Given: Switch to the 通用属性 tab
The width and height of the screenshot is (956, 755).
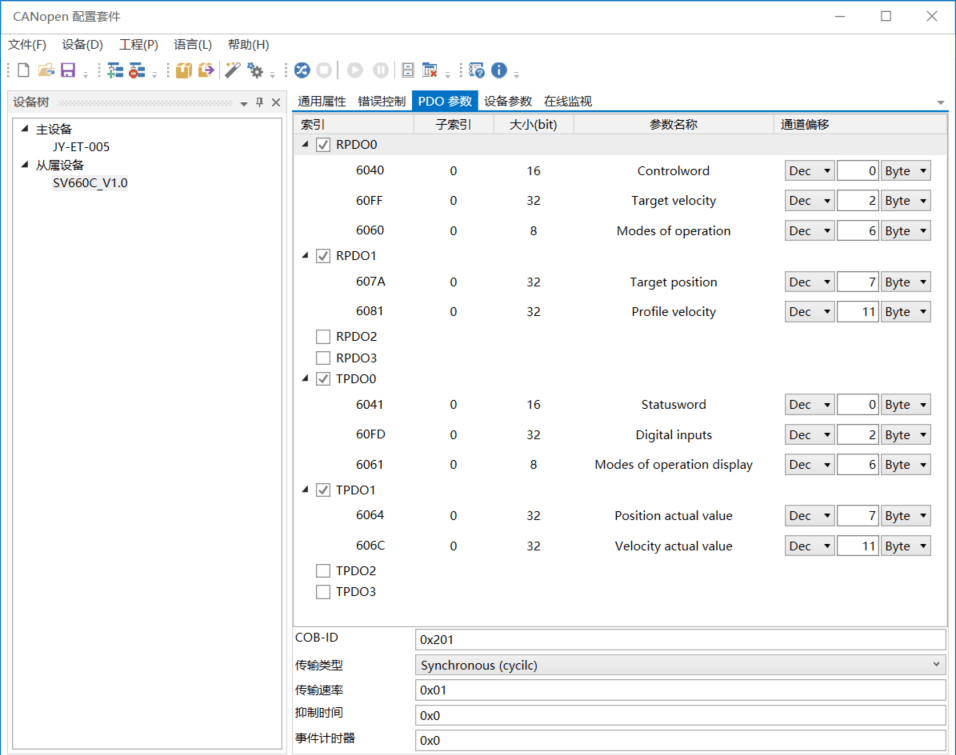Looking at the screenshot, I should (x=321, y=101).
